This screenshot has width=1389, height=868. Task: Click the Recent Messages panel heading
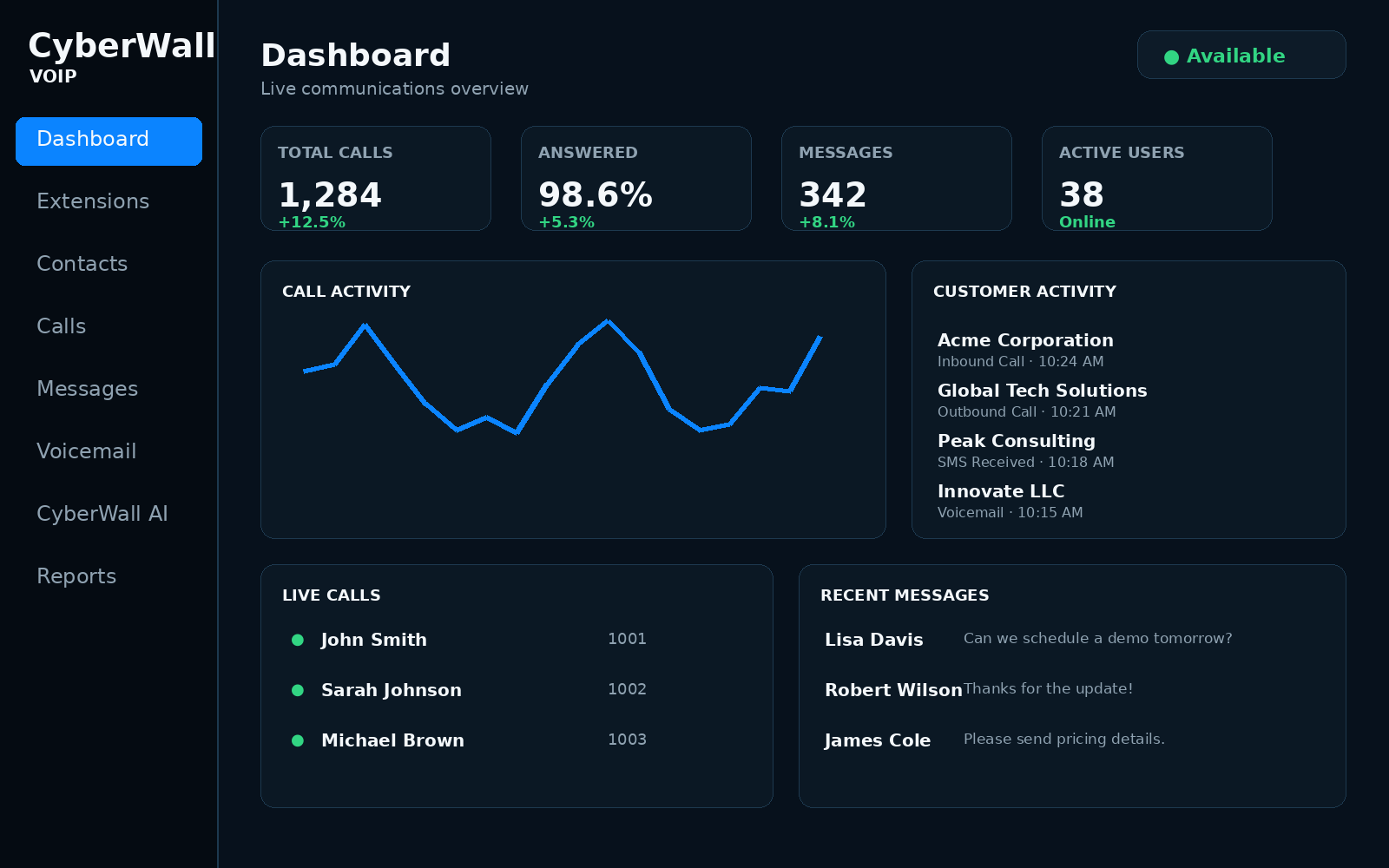905,595
